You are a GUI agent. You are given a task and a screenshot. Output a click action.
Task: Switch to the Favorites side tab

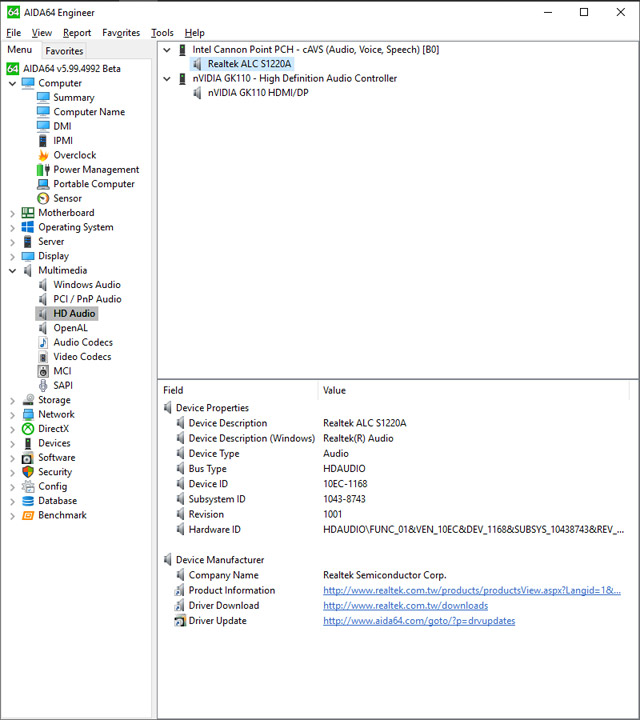tap(64, 51)
